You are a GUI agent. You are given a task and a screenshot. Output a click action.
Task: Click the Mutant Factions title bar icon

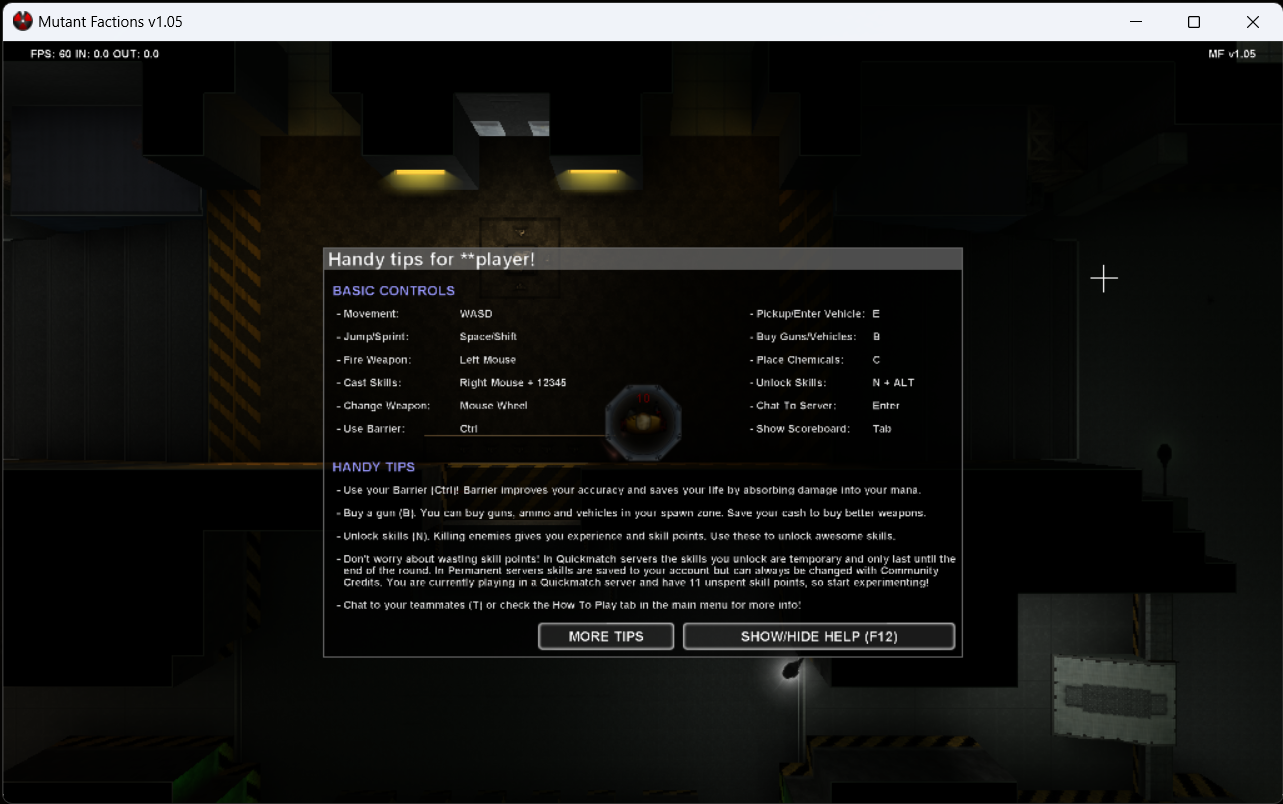coord(22,21)
